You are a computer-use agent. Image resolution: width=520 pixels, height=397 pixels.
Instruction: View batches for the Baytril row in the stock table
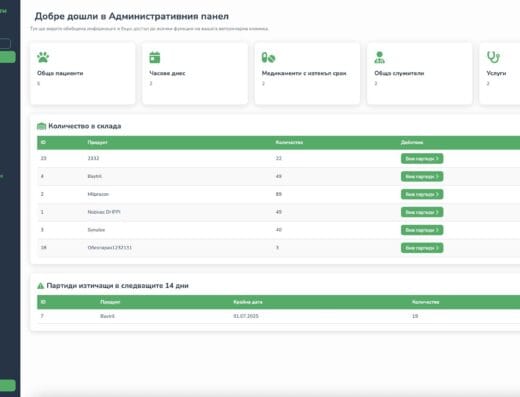tap(422, 176)
